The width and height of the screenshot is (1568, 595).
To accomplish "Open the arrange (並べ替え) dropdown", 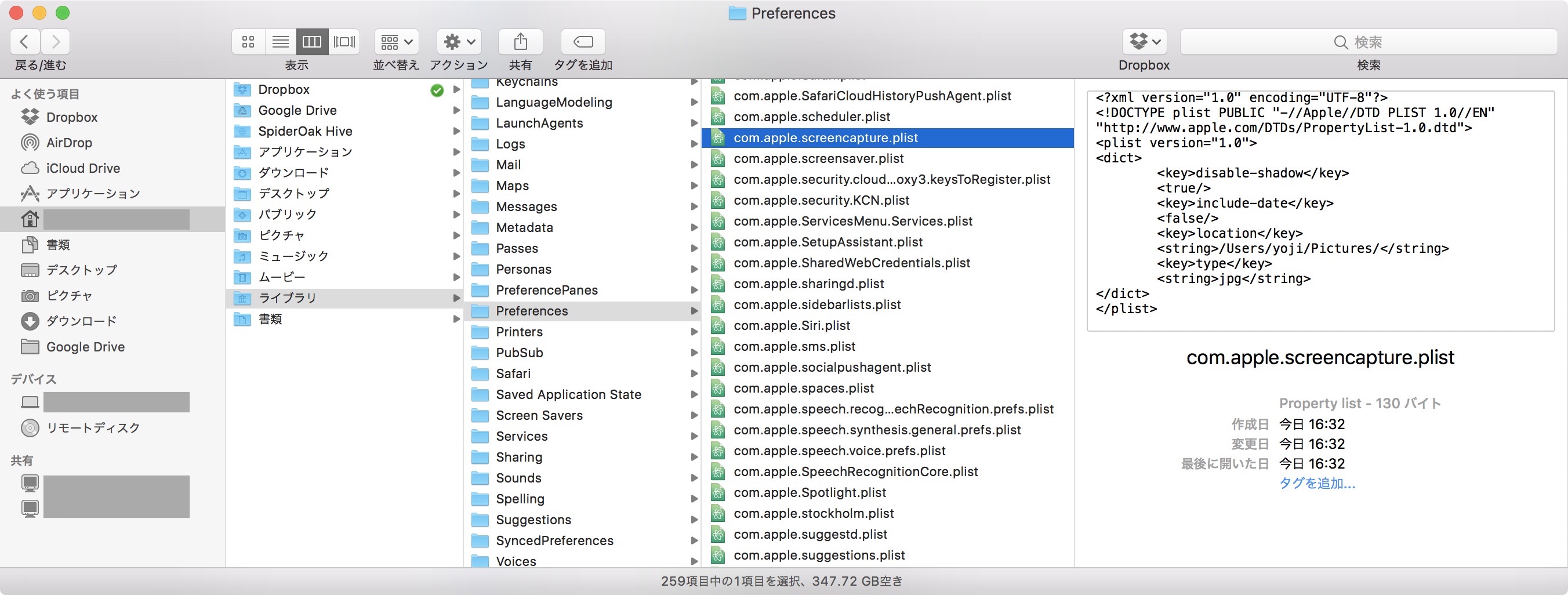I will click(x=396, y=42).
